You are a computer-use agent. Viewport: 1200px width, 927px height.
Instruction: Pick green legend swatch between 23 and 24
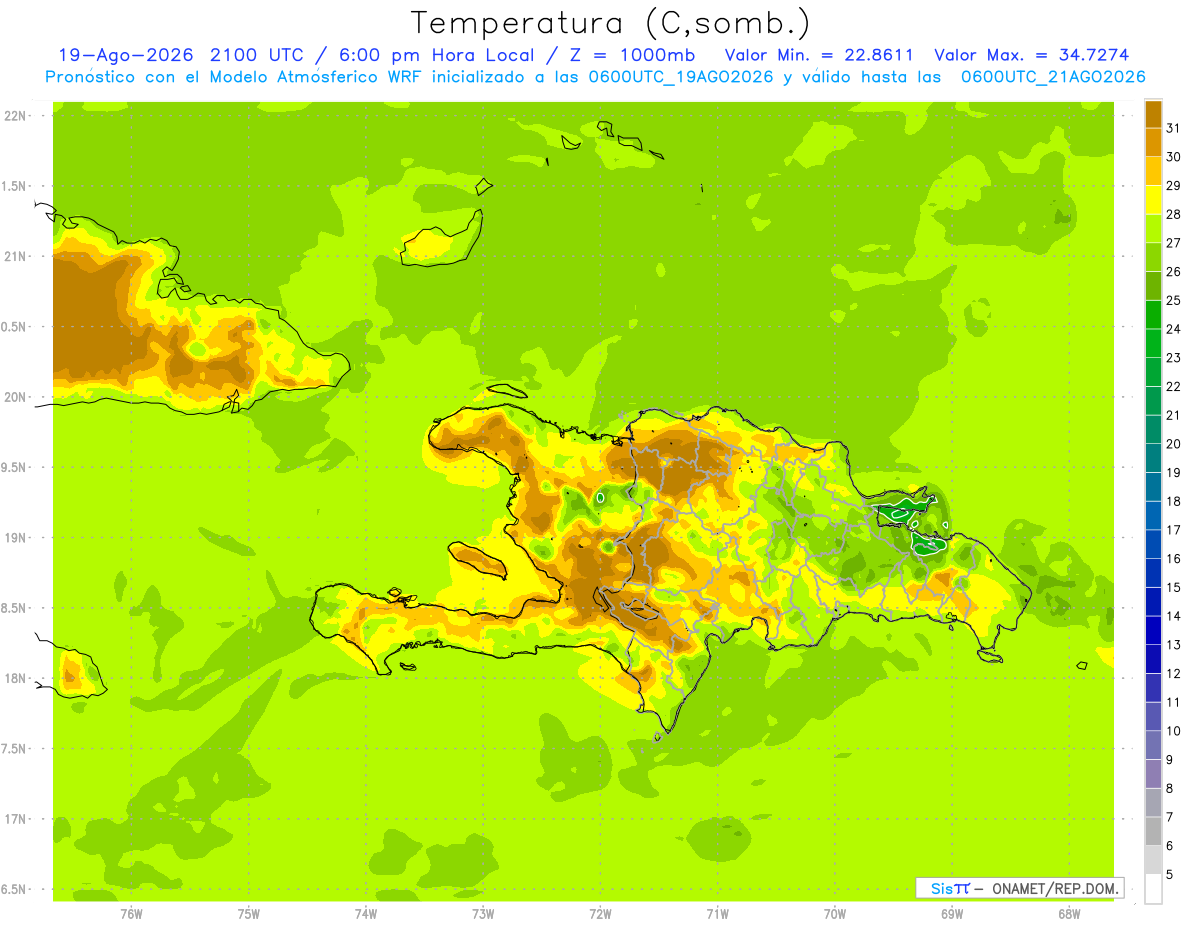(1153, 342)
